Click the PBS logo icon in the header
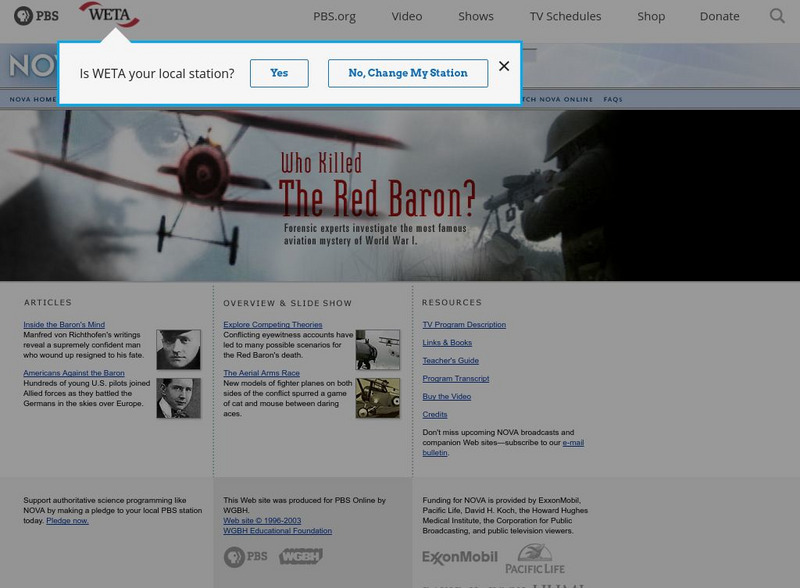 click(x=36, y=16)
